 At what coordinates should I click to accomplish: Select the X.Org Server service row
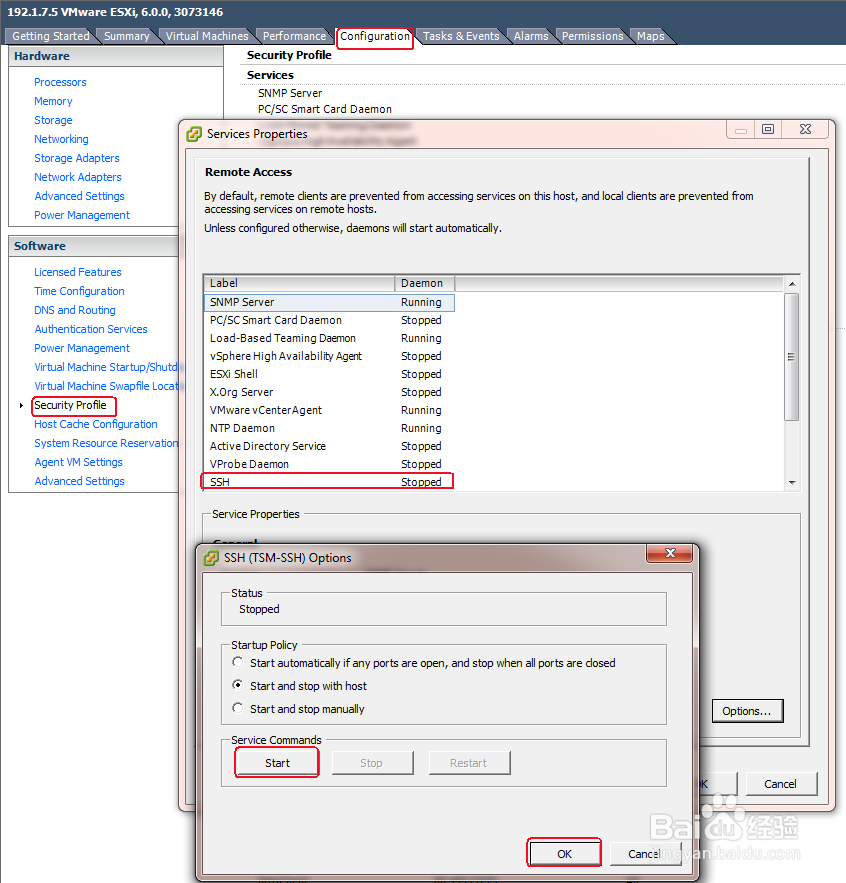(x=329, y=393)
